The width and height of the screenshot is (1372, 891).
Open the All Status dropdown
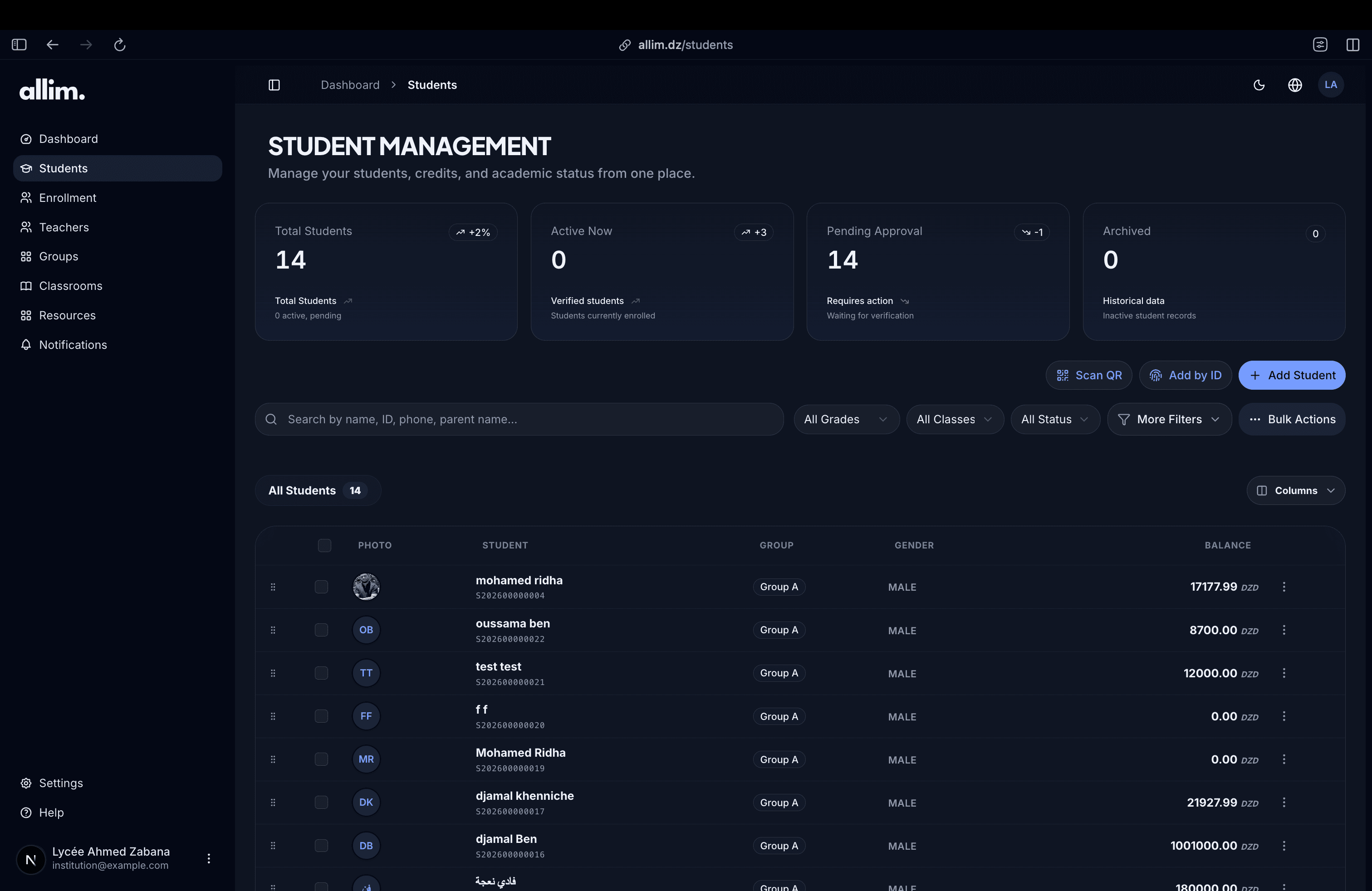click(1055, 419)
